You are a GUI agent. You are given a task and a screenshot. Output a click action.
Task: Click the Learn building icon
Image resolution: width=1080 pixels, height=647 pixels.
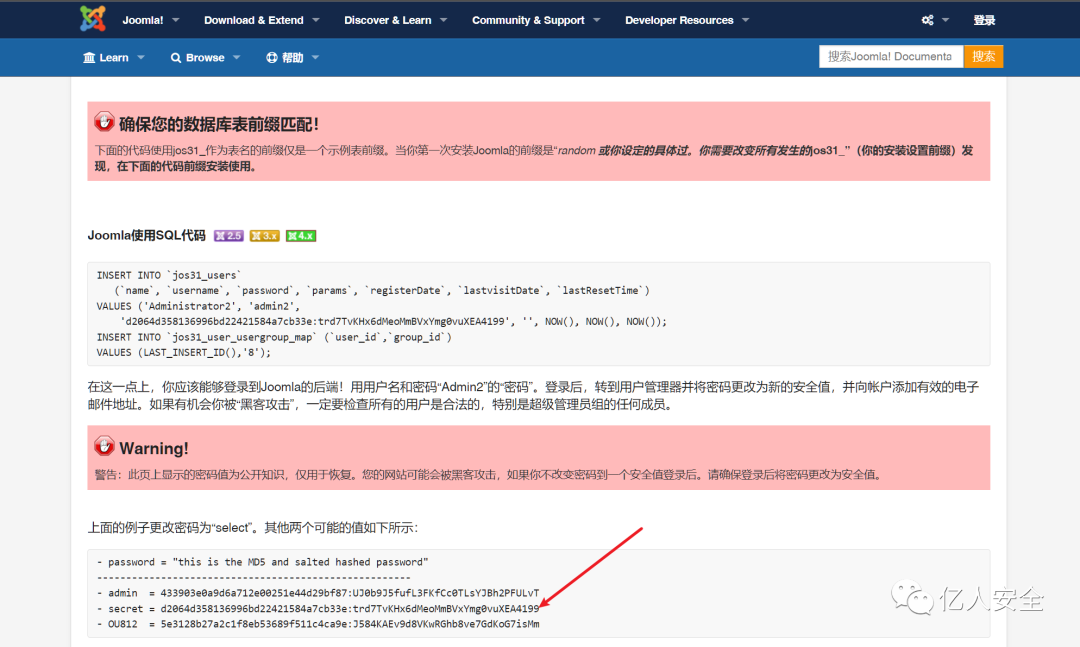pyautogui.click(x=89, y=57)
